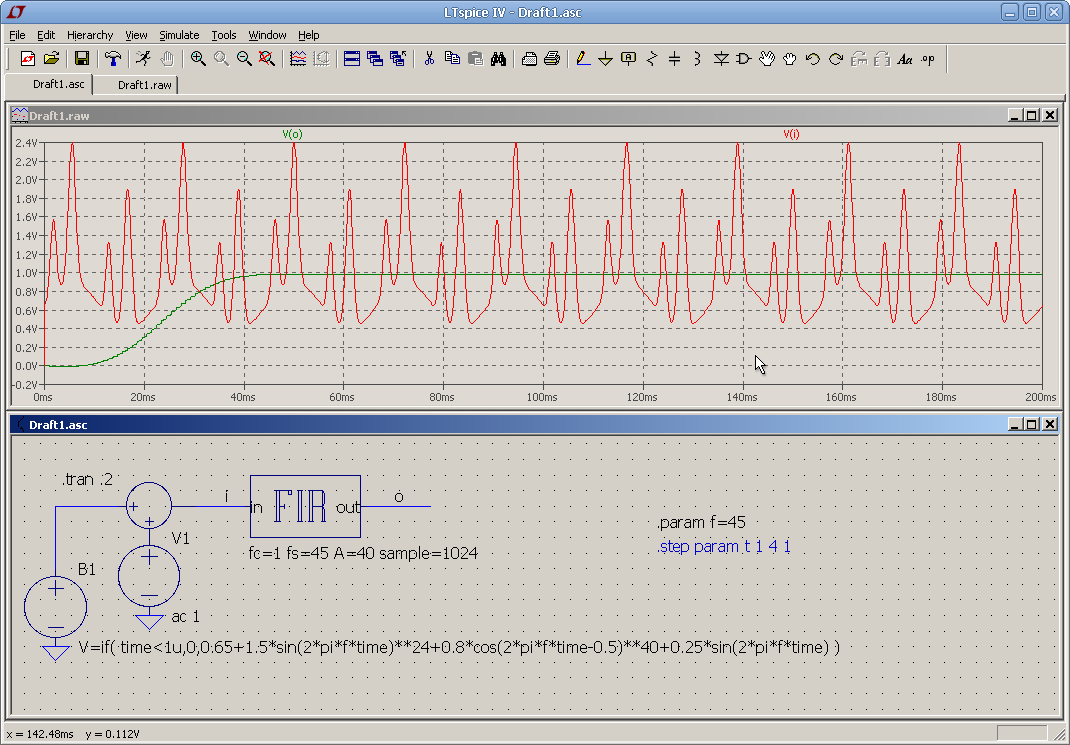Open the Simulate menu
The height and width of the screenshot is (745, 1070).
tap(179, 35)
